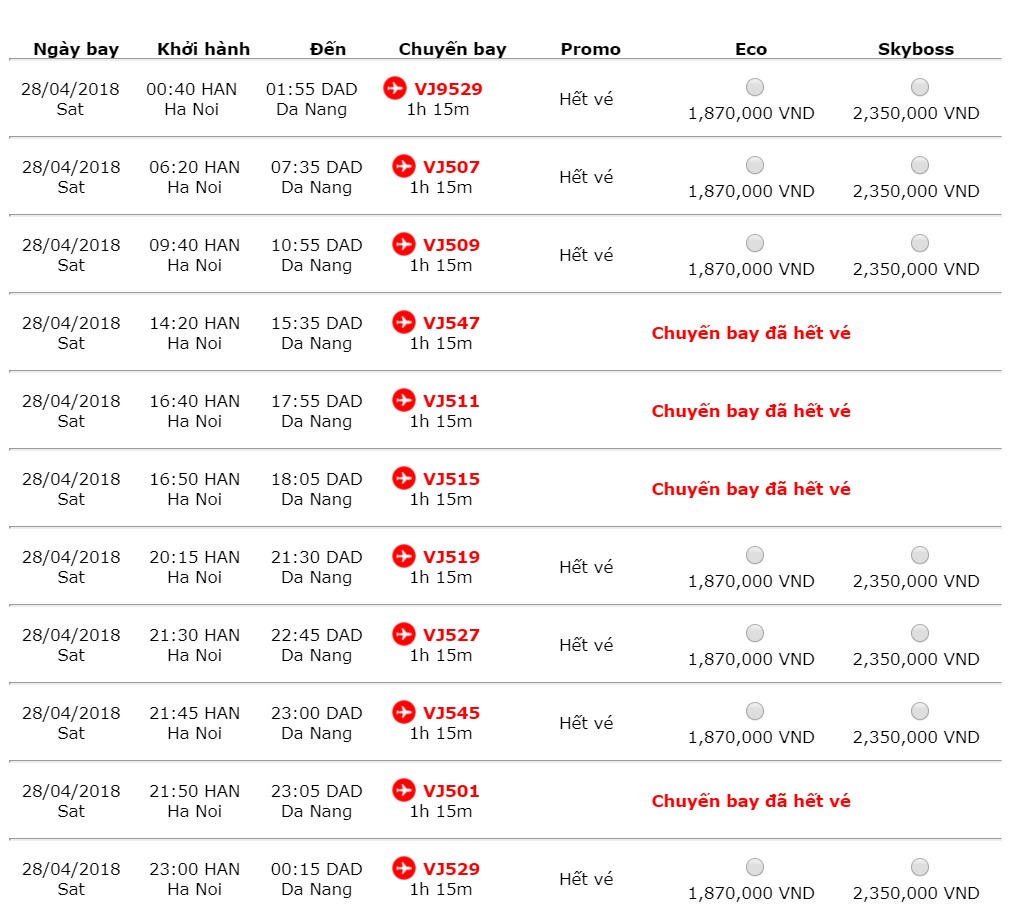
Task: Click the plane icon beside flight VJ511
Action: [x=404, y=400]
